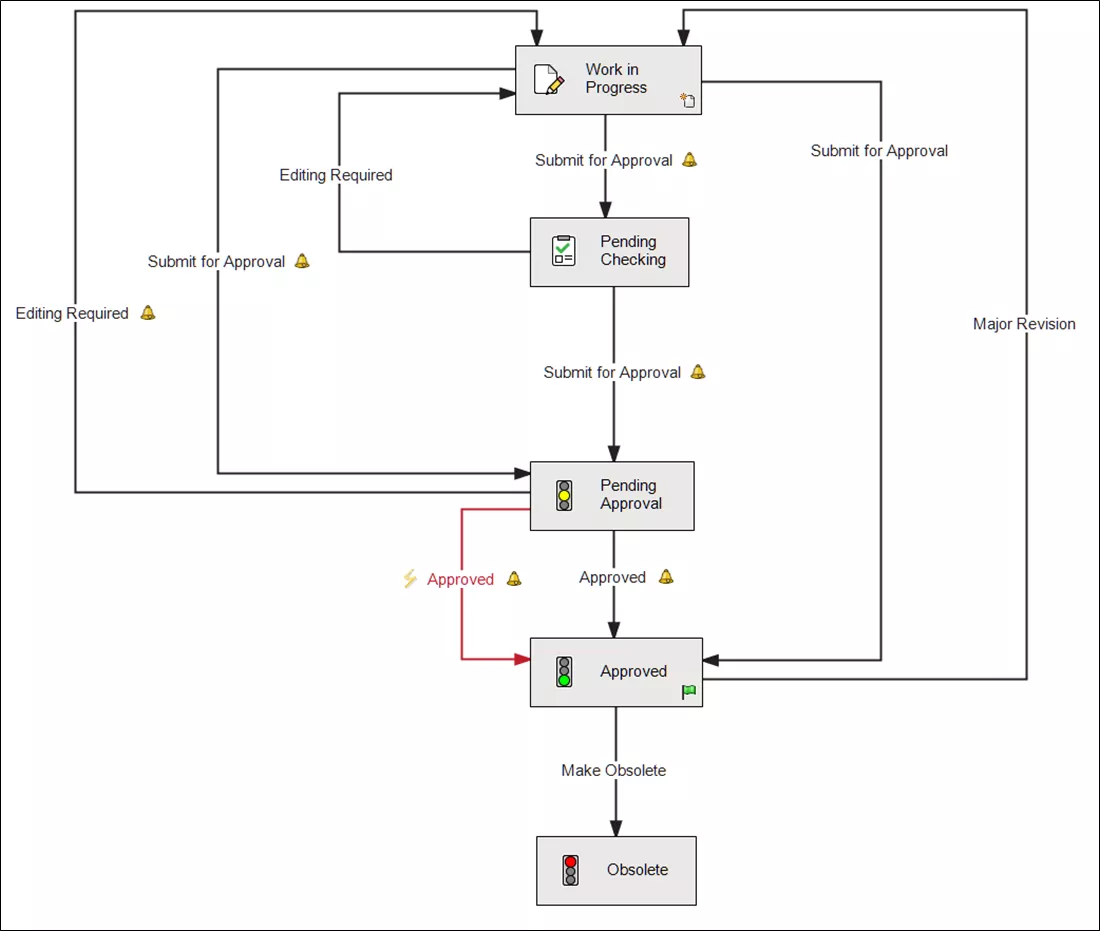Image resolution: width=1100 pixels, height=931 pixels.
Task: Click the green flag icon in Approved box
Action: (689, 691)
